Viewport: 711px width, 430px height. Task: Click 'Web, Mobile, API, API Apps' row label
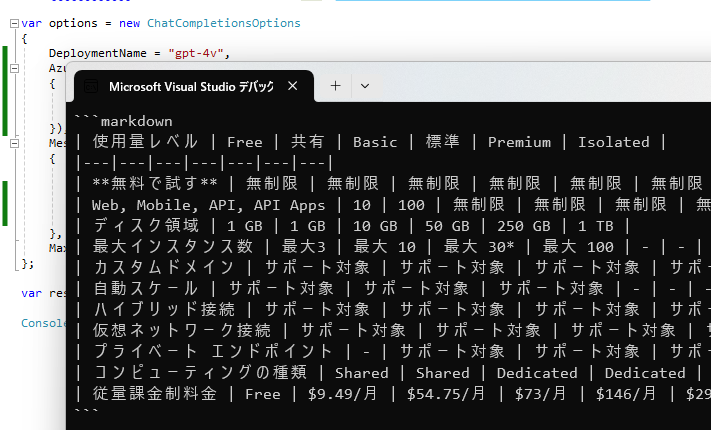pos(208,205)
